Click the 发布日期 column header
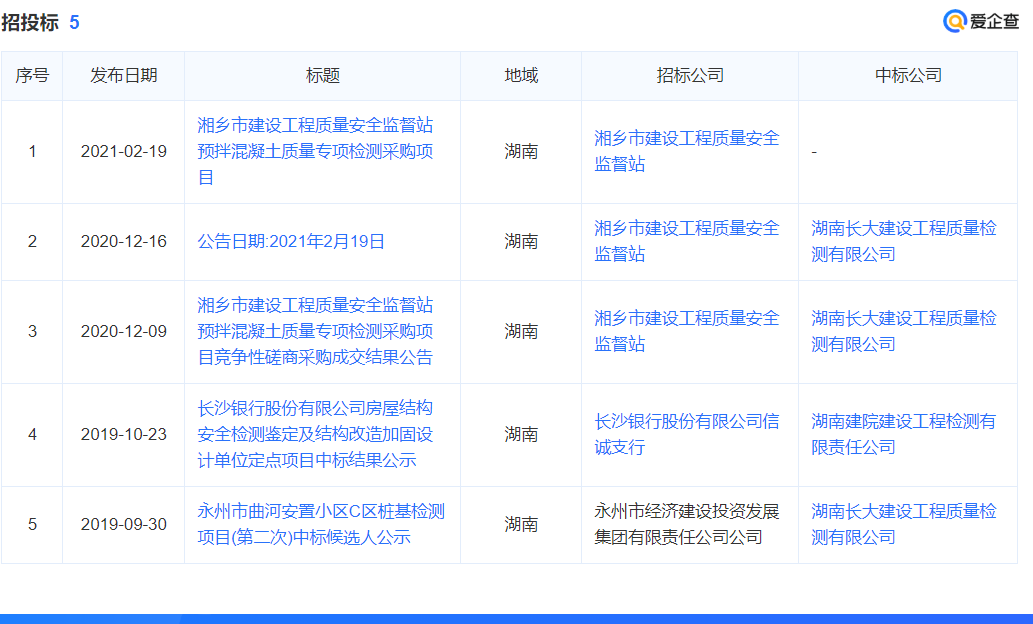The width and height of the screenshot is (1033, 624). (123, 76)
